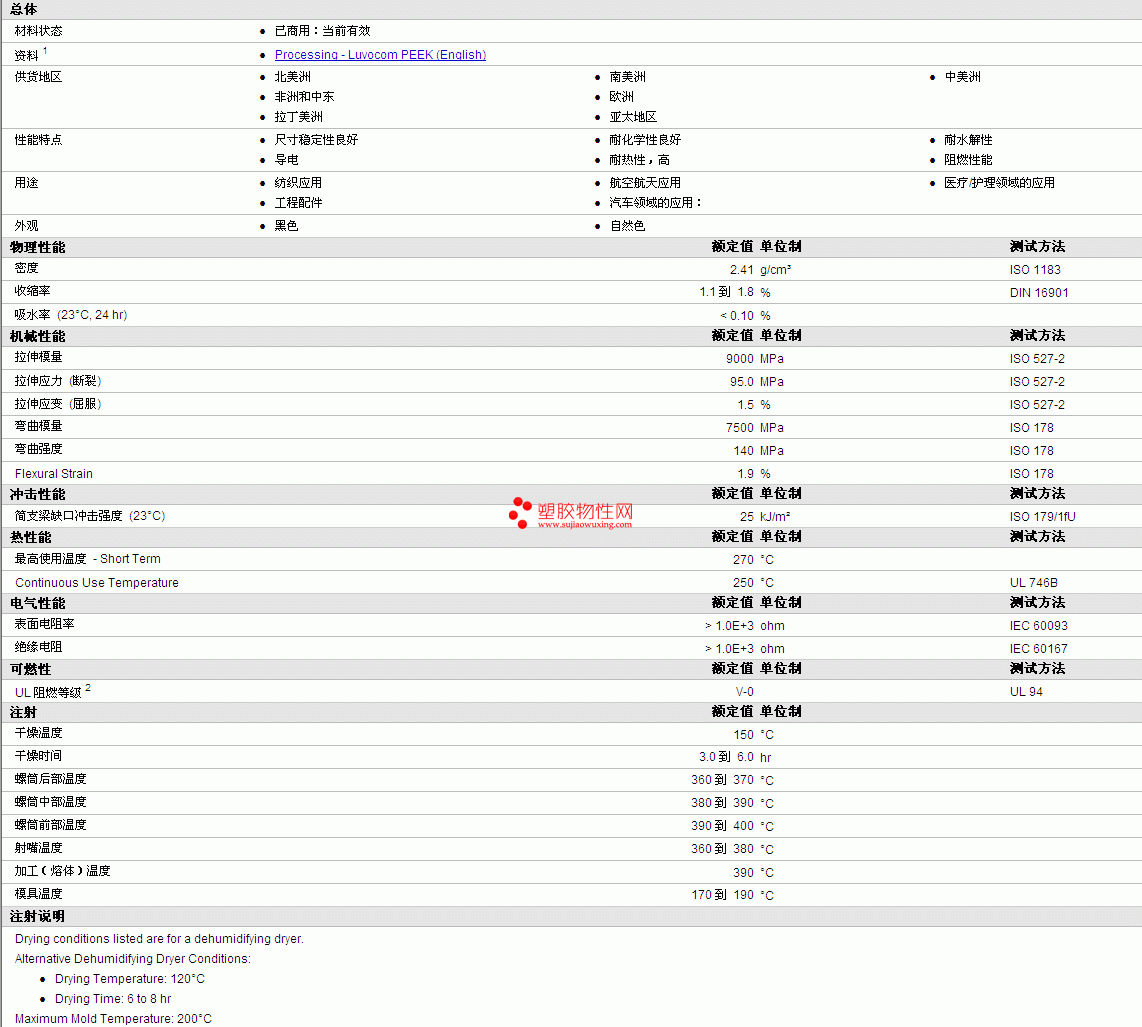Open the Processing - Luvocom PEEK (English) link
1142x1027 pixels.
[x=380, y=55]
